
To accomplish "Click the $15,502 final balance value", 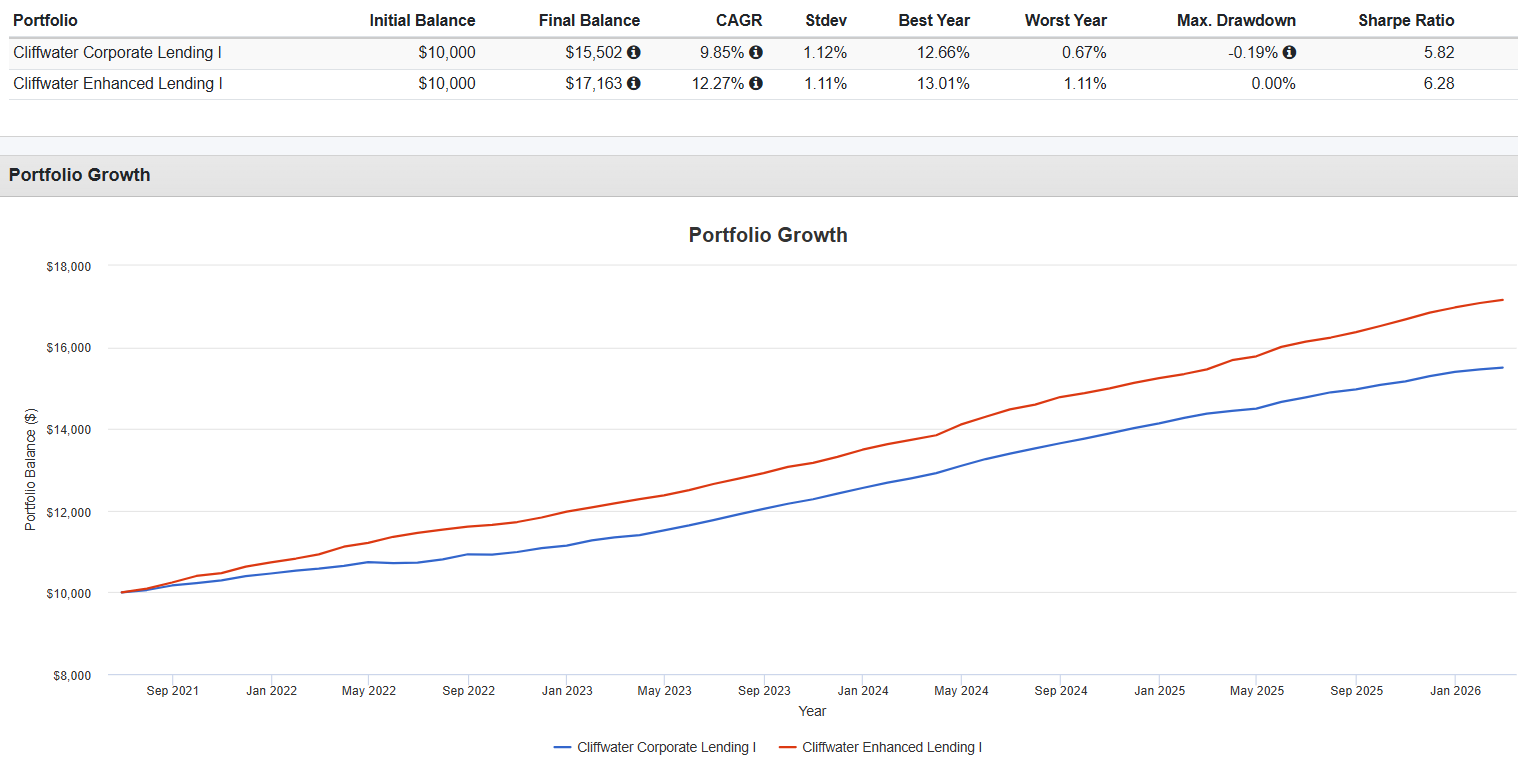I will (x=593, y=53).
